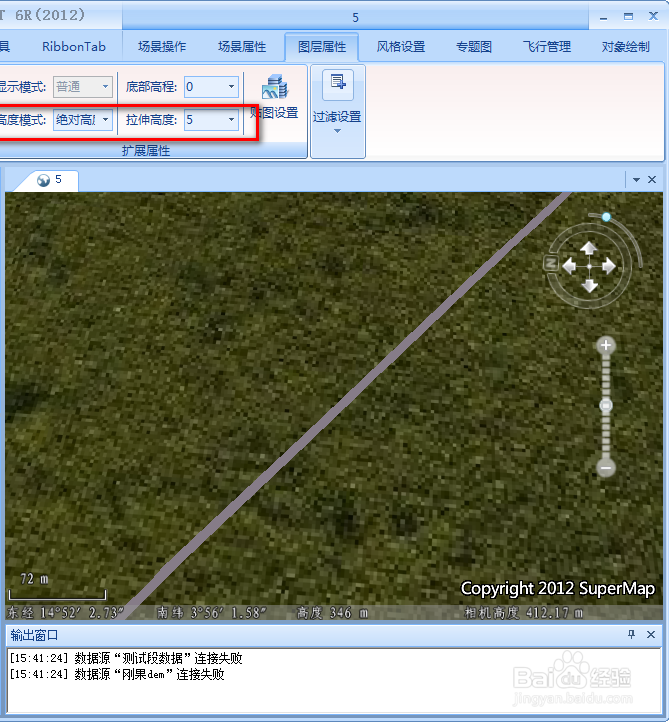Expand the arrow under 过滤设置
The width and height of the screenshot is (669, 722).
337,131
